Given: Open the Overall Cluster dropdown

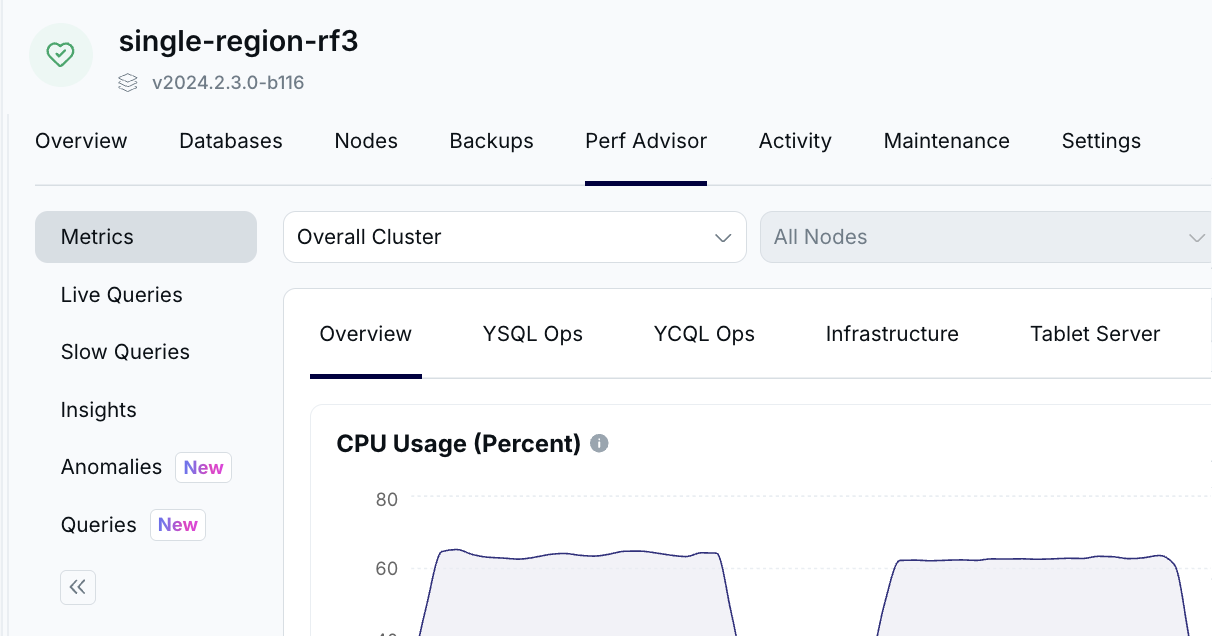Looking at the screenshot, I should (514, 237).
